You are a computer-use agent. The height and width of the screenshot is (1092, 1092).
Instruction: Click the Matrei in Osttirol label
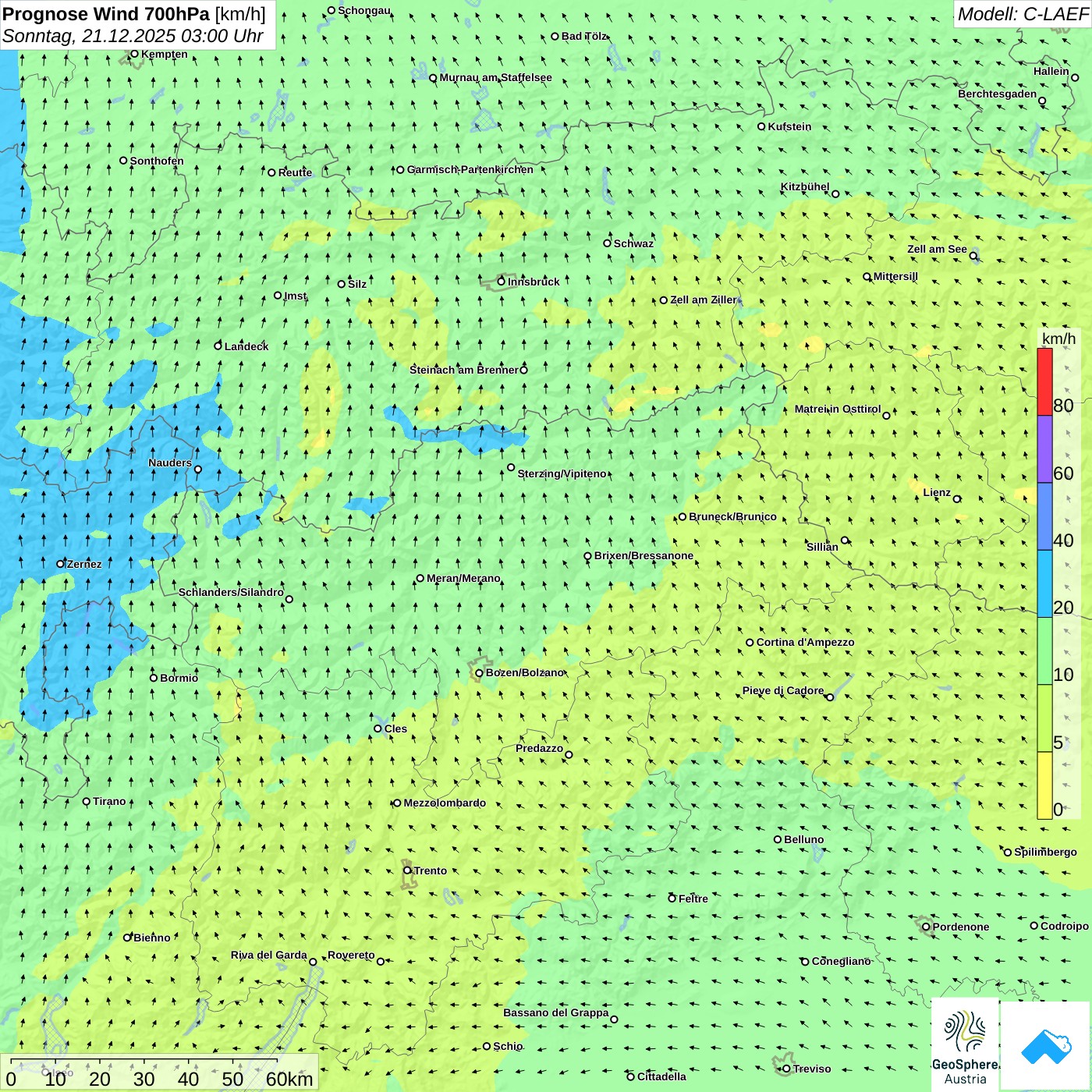pos(838,409)
